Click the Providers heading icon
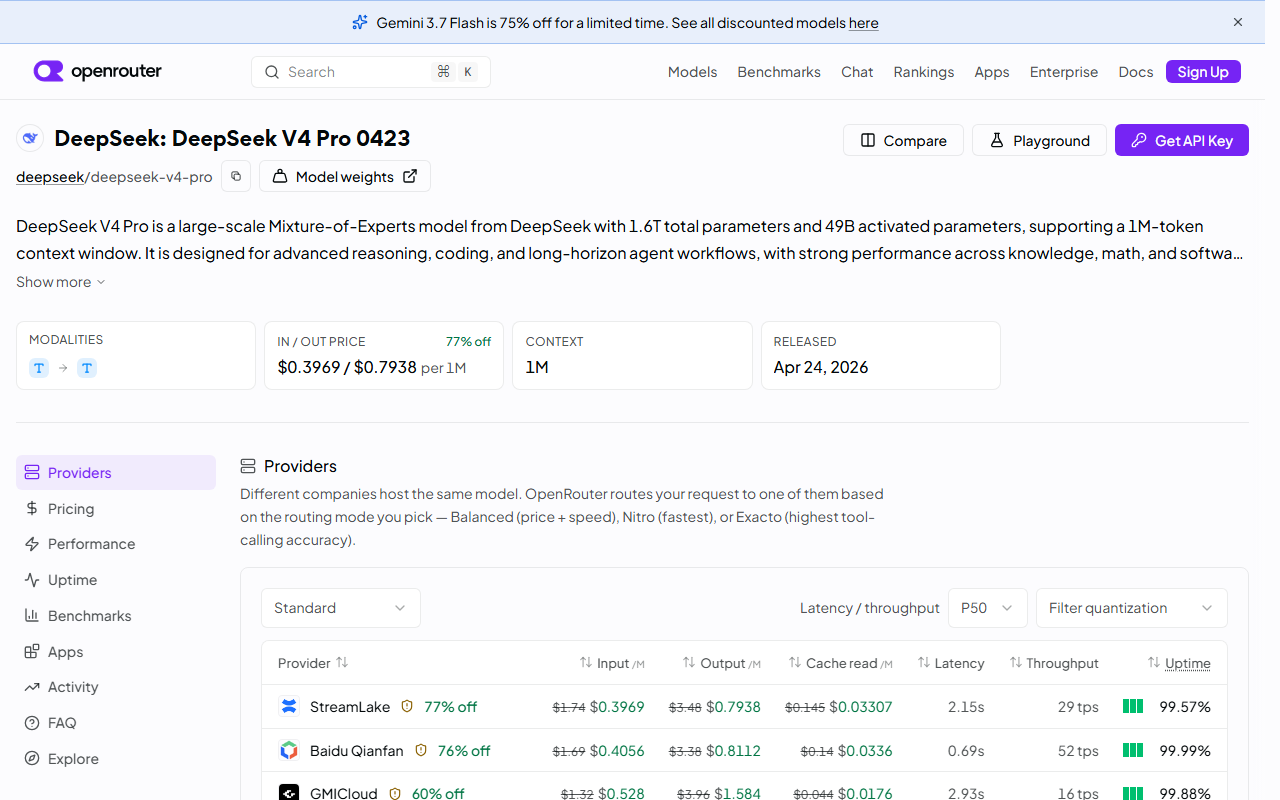Image resolution: width=1280 pixels, height=800 pixels. [248, 466]
